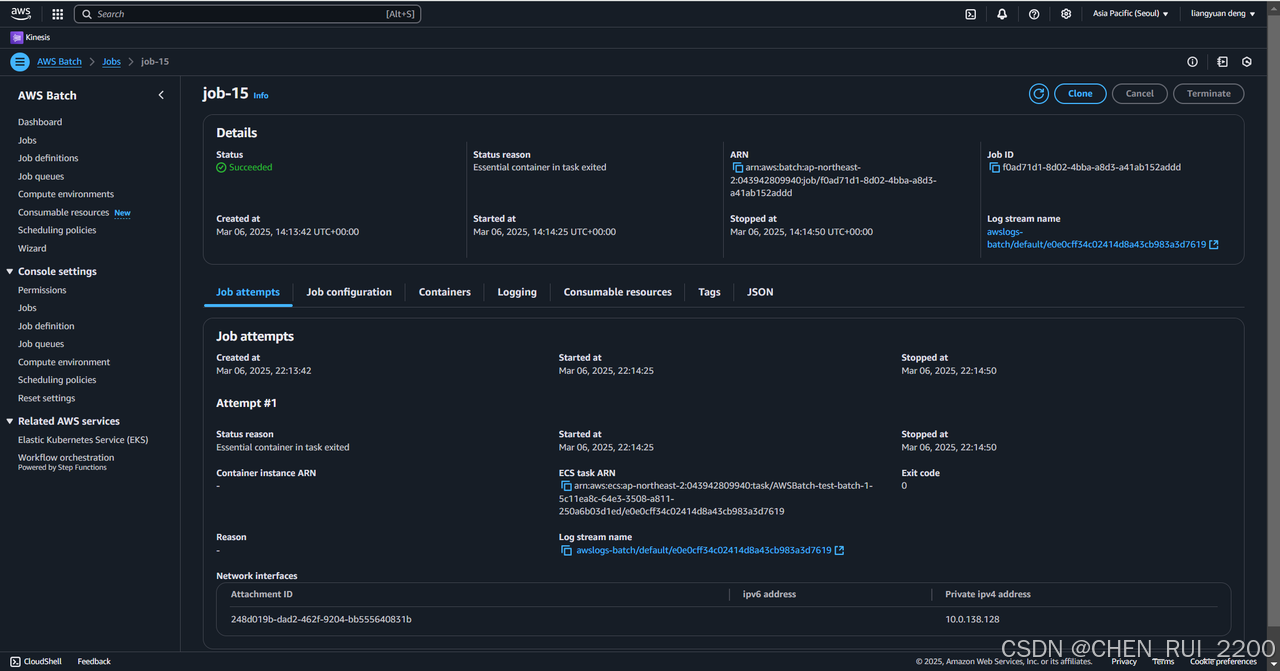Switch to the JSON tab
The height and width of the screenshot is (671, 1280).
(760, 292)
